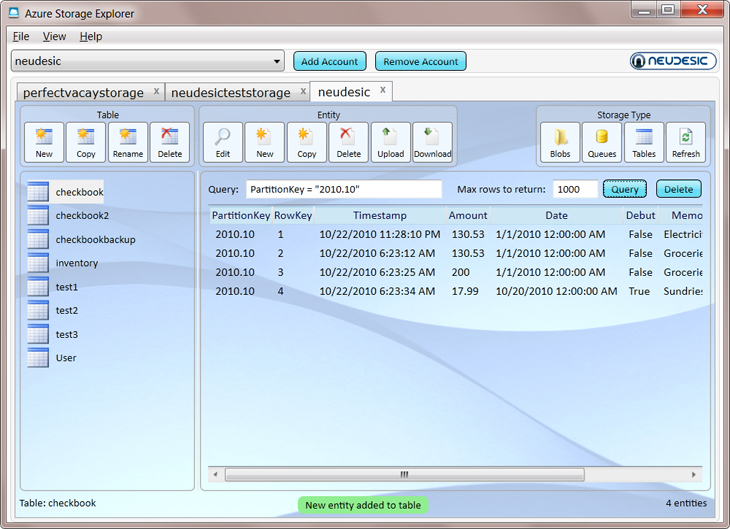Viewport: 730px width, 529px height.
Task: Click the scrollbar right arrow
Action: 694,475
